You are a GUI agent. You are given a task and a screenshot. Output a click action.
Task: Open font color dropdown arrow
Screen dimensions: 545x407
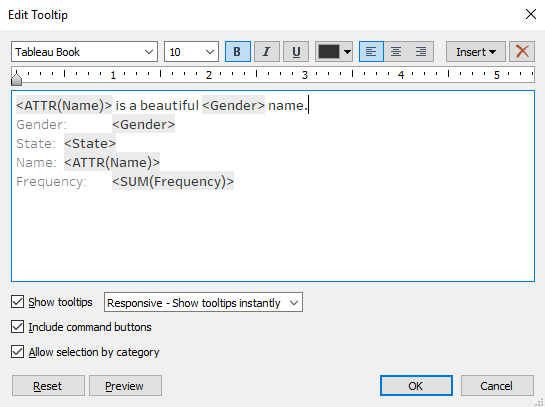pos(347,52)
